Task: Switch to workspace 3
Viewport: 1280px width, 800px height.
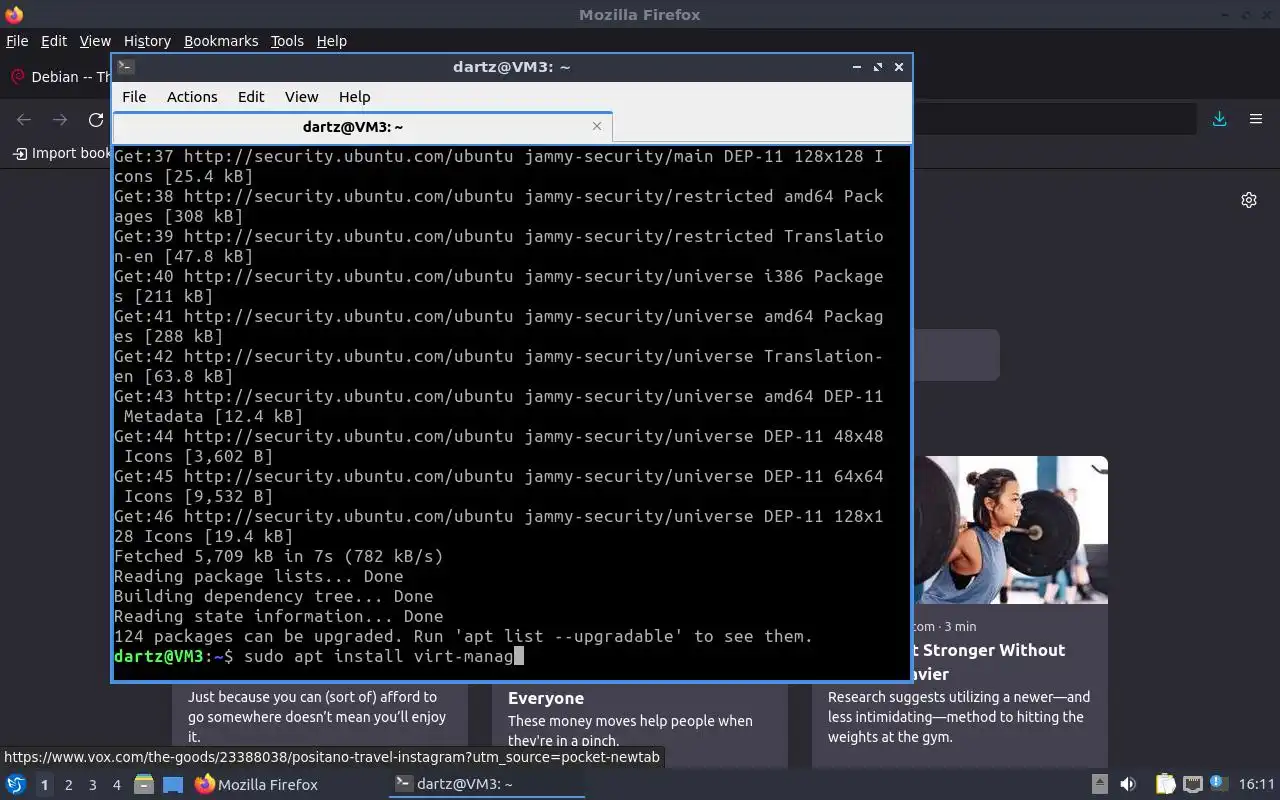Action: click(92, 785)
